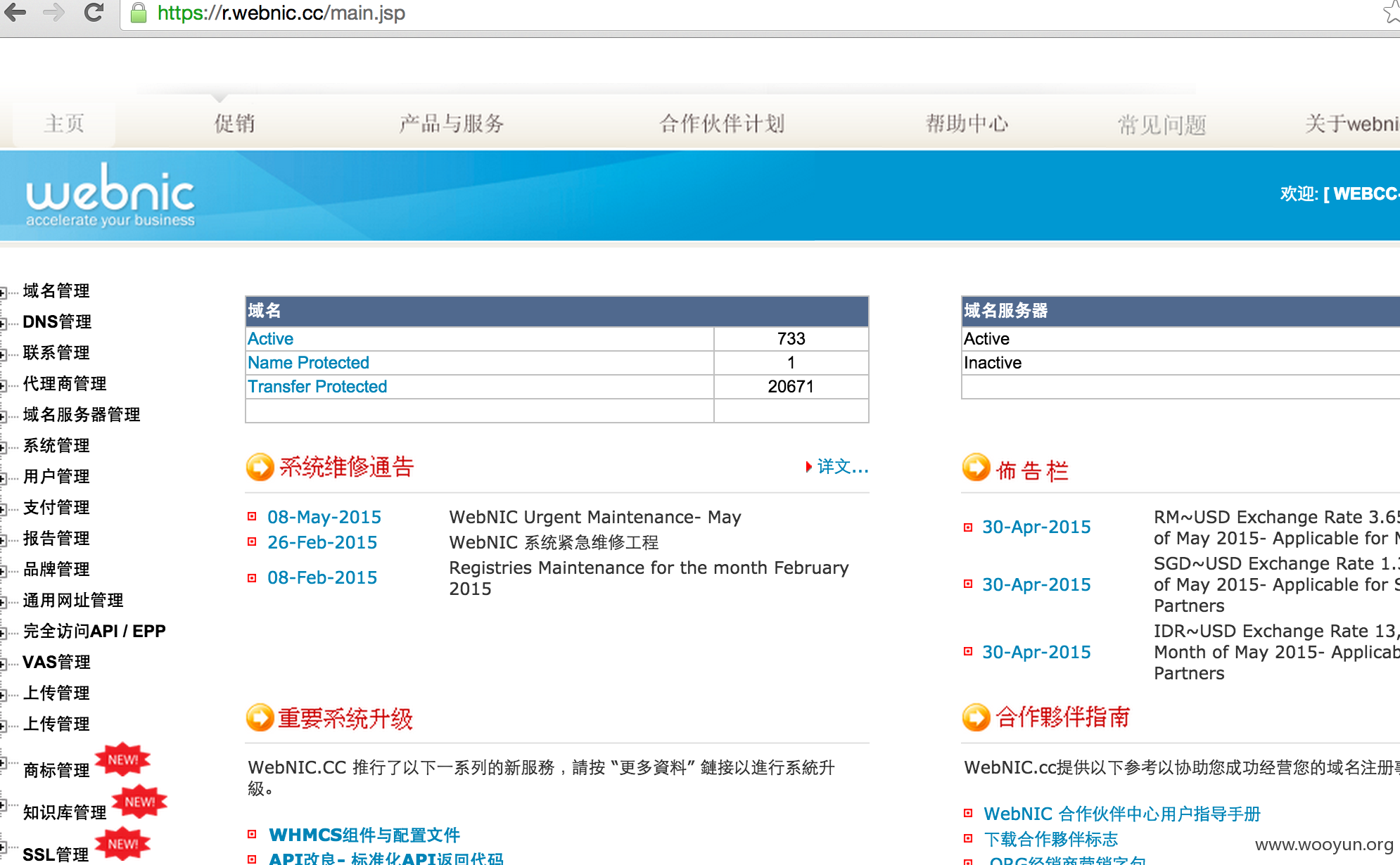Expand the 代理商管理 tree node

pos(4,385)
